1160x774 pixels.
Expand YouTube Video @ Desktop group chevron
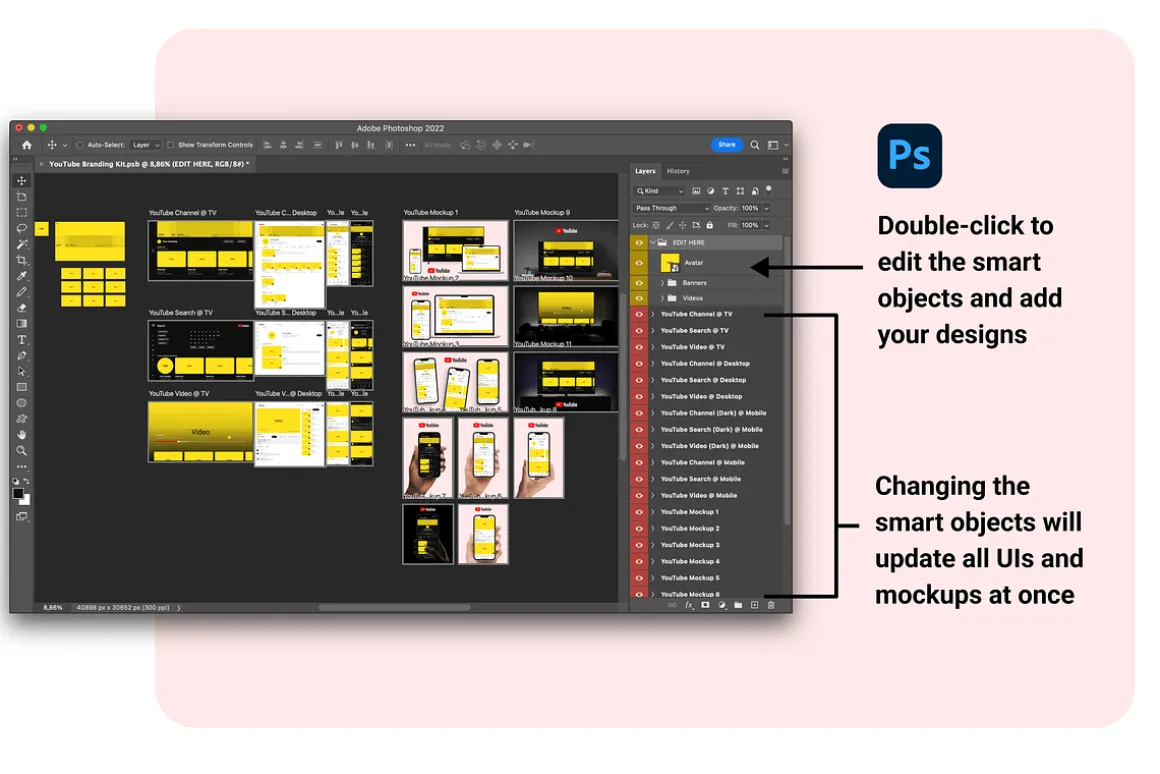[652, 397]
